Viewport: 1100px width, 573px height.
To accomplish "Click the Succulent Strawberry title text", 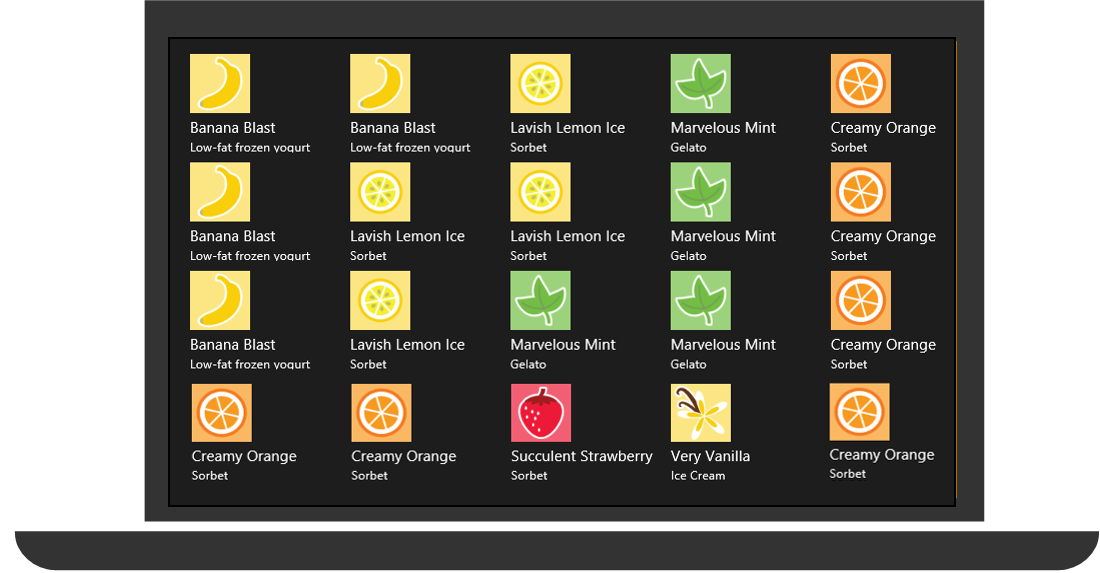I will click(x=581, y=456).
